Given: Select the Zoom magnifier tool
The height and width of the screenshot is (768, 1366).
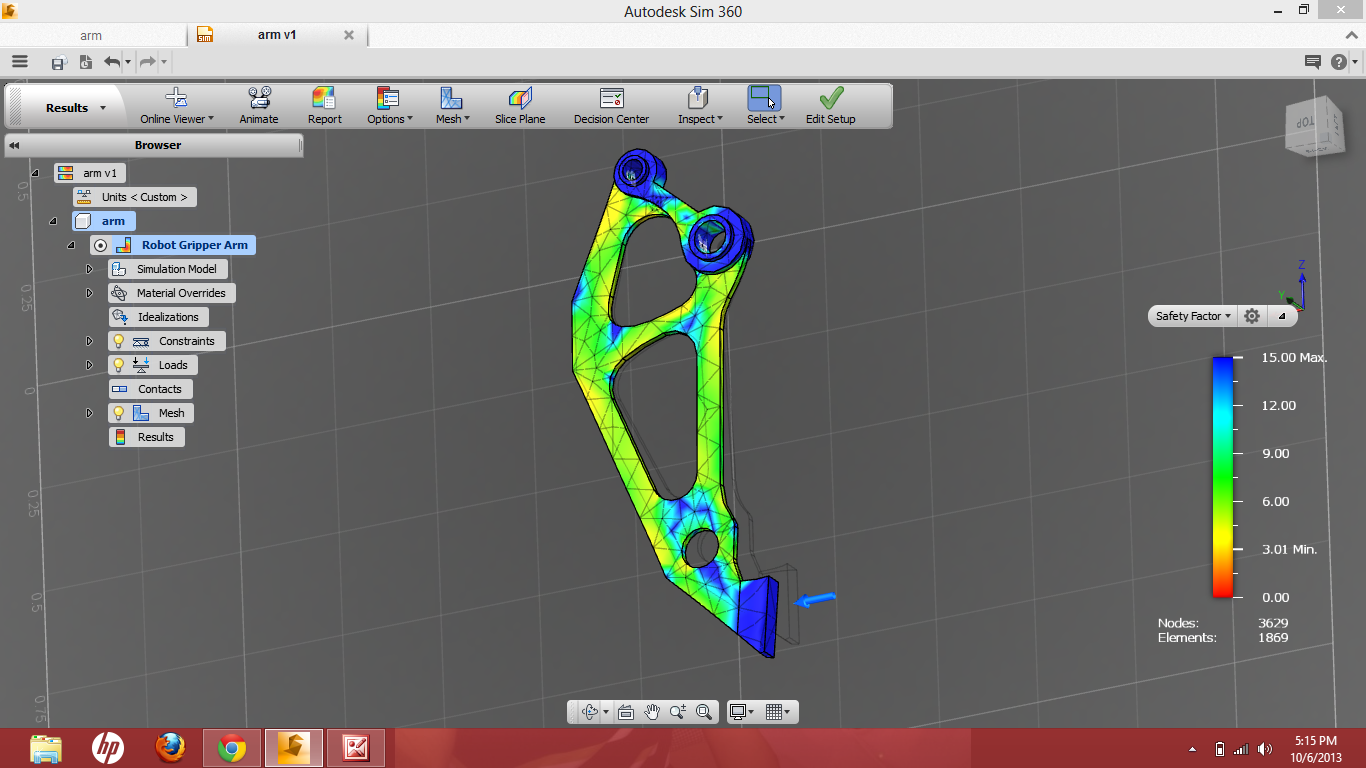Looking at the screenshot, I should 678,712.
